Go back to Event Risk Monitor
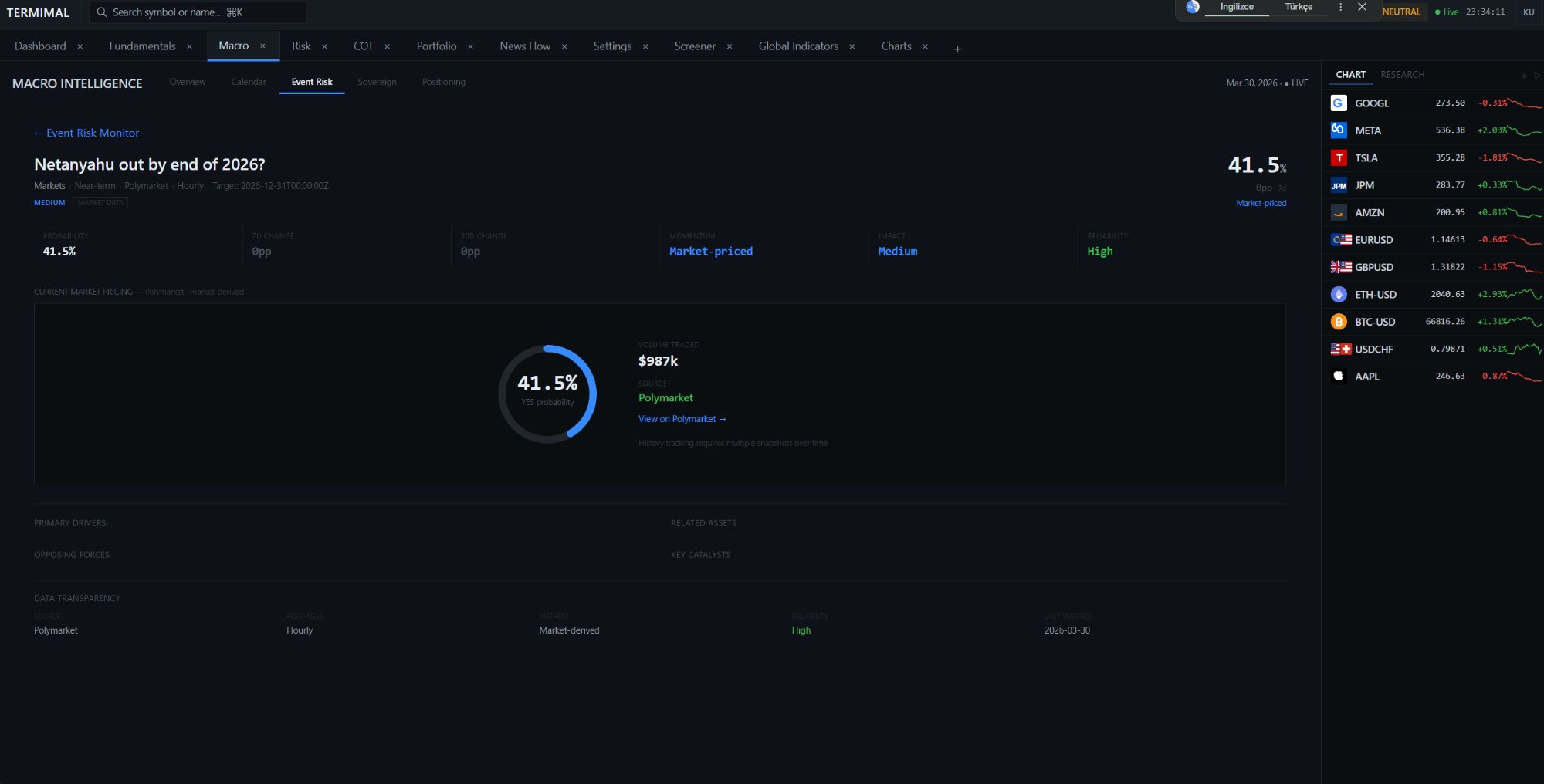Image resolution: width=1544 pixels, height=784 pixels. pyautogui.click(x=86, y=133)
